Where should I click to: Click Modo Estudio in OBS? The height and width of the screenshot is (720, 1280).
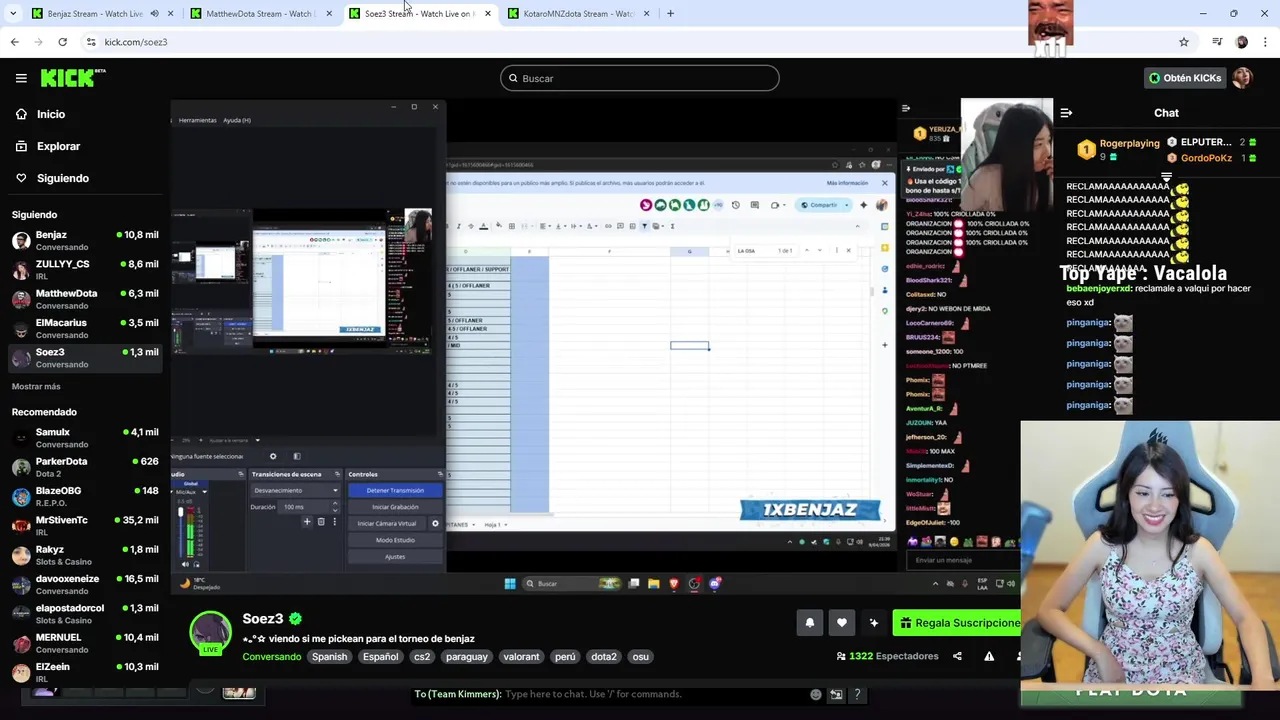click(395, 540)
